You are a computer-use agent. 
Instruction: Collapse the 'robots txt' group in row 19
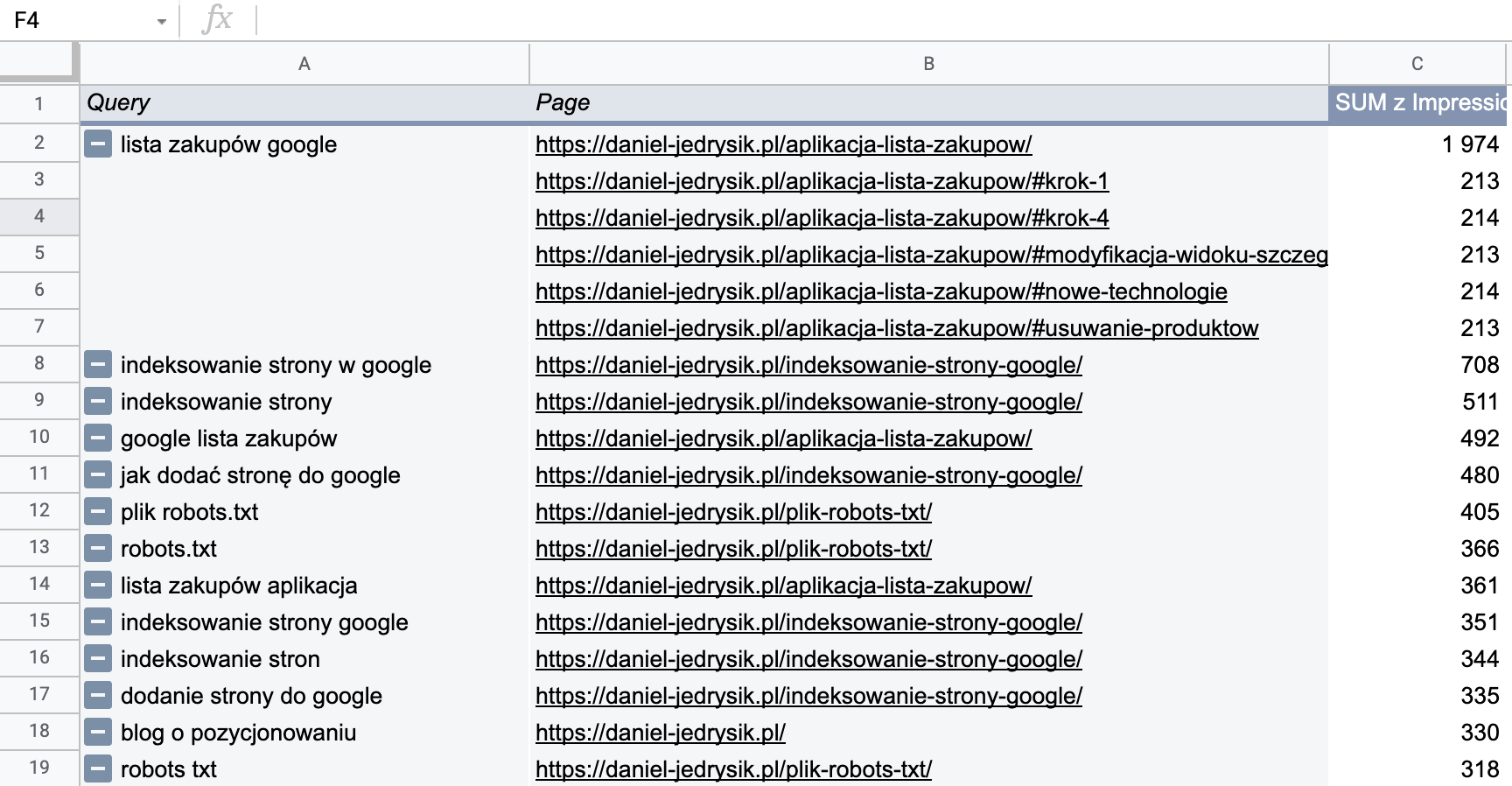tap(98, 768)
